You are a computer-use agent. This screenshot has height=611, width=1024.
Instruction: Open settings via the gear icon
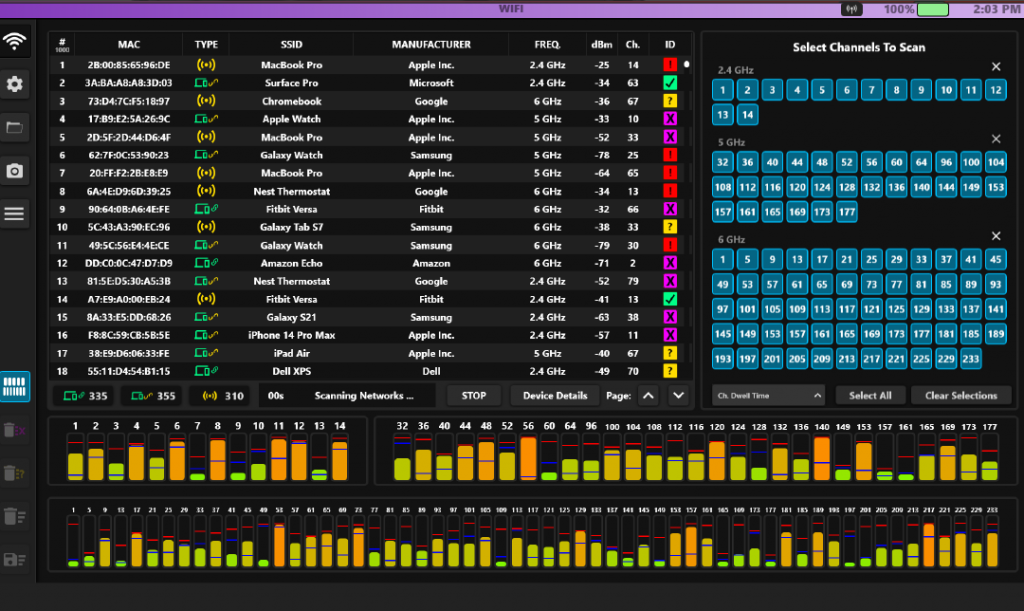coord(15,84)
